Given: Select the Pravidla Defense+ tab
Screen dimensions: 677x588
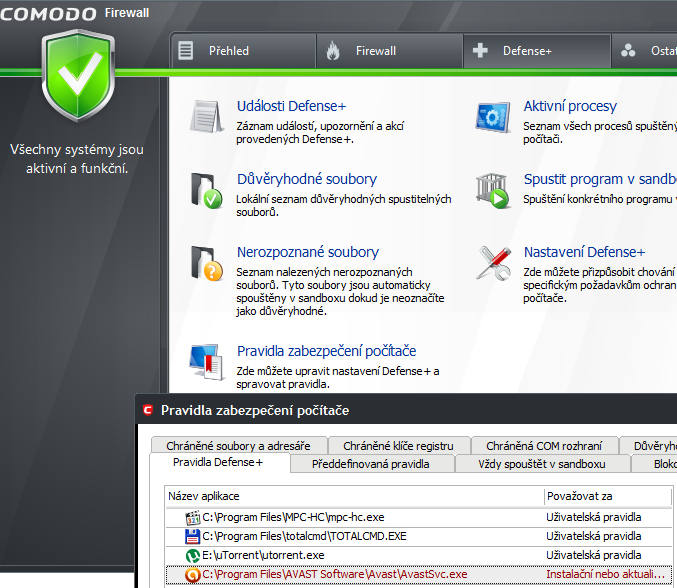Looking at the screenshot, I should pos(219,462).
